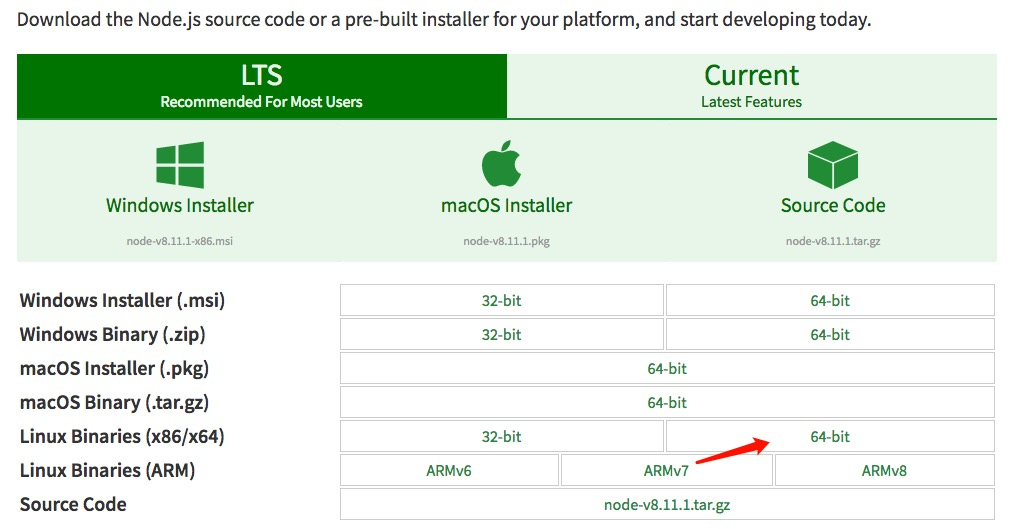This screenshot has width=1015, height=529.
Task: Click the 'Windows Binary (.zip)' row label
Action: point(113,335)
